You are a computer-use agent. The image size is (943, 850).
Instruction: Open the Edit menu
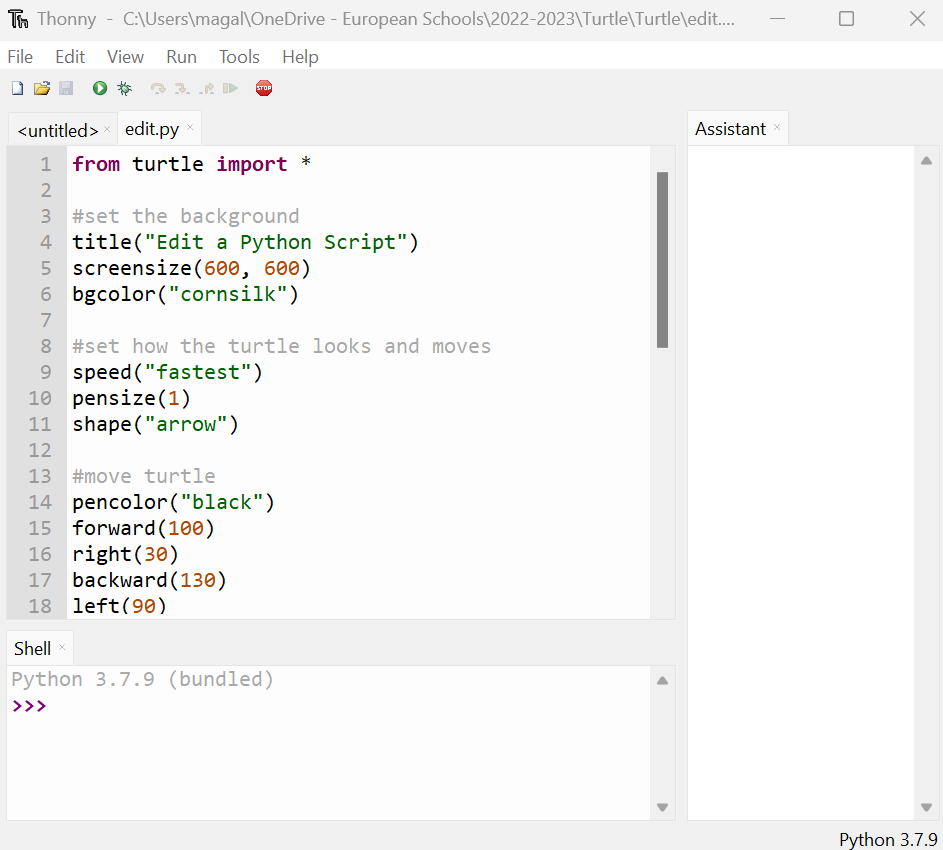coord(70,57)
